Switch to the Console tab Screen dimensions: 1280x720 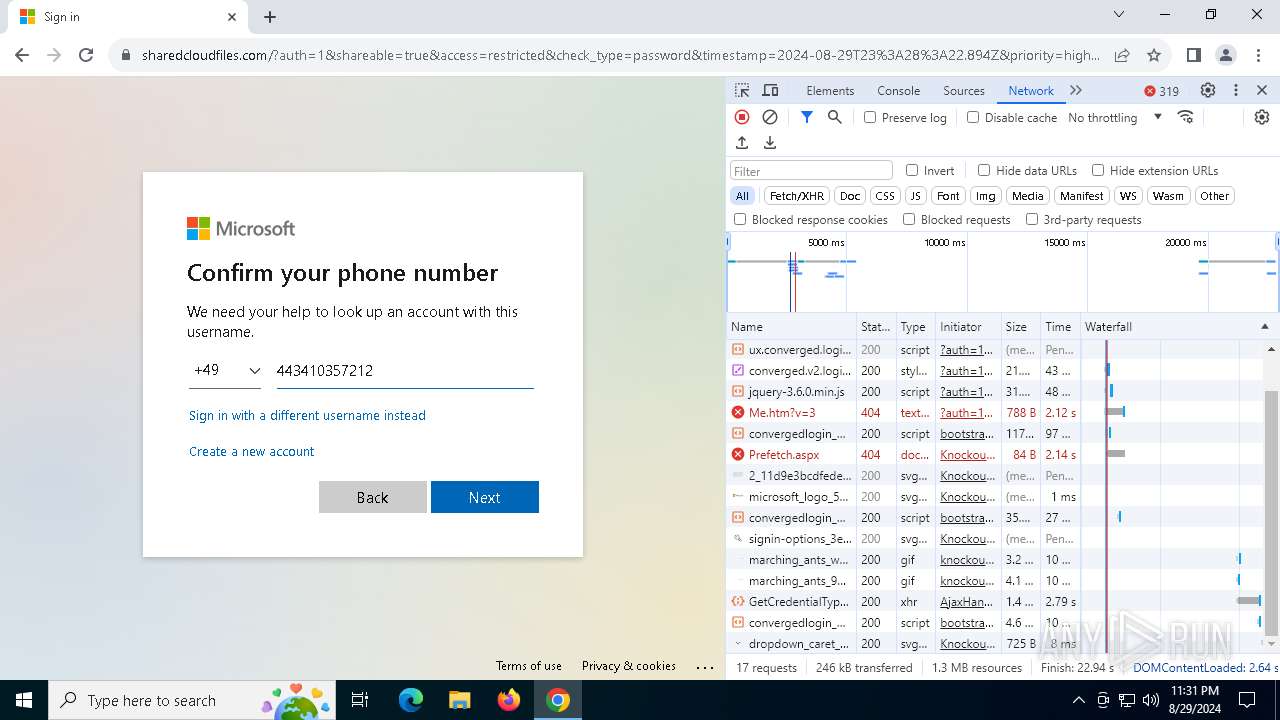click(898, 90)
